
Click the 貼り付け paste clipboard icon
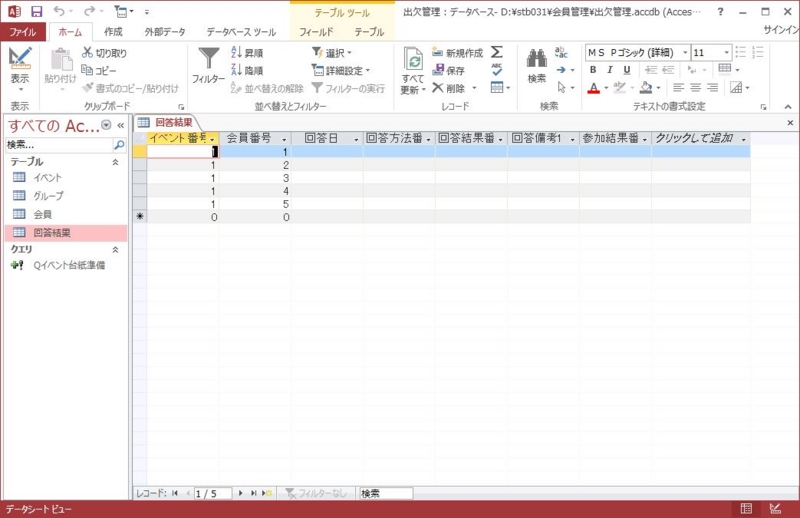pos(61,60)
